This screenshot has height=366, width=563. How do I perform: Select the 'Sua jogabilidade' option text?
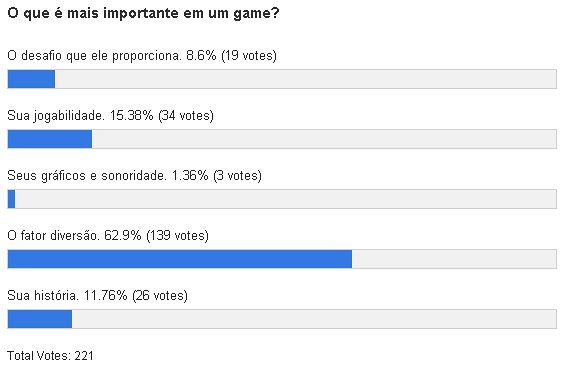(x=56, y=116)
